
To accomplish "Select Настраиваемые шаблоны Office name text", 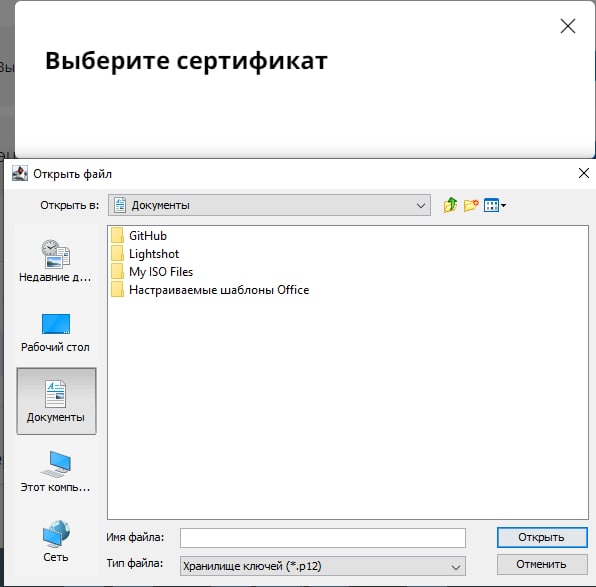I will click(x=219, y=290).
